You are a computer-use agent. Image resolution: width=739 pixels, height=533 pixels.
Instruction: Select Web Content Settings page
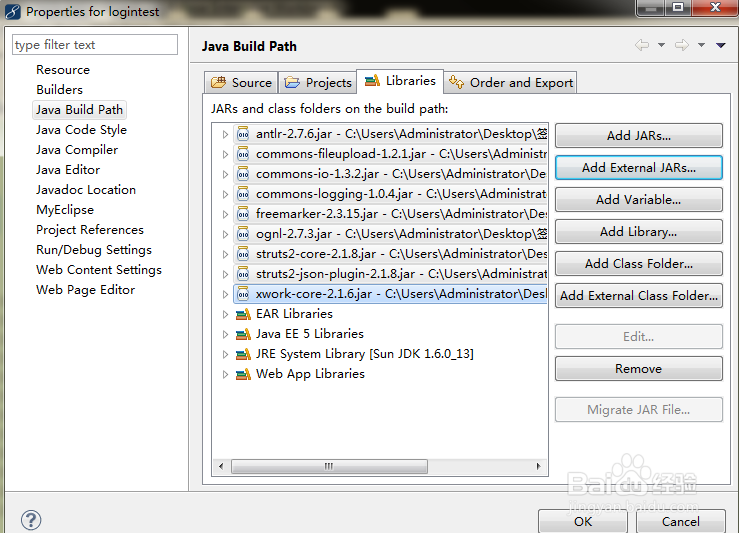tap(99, 270)
